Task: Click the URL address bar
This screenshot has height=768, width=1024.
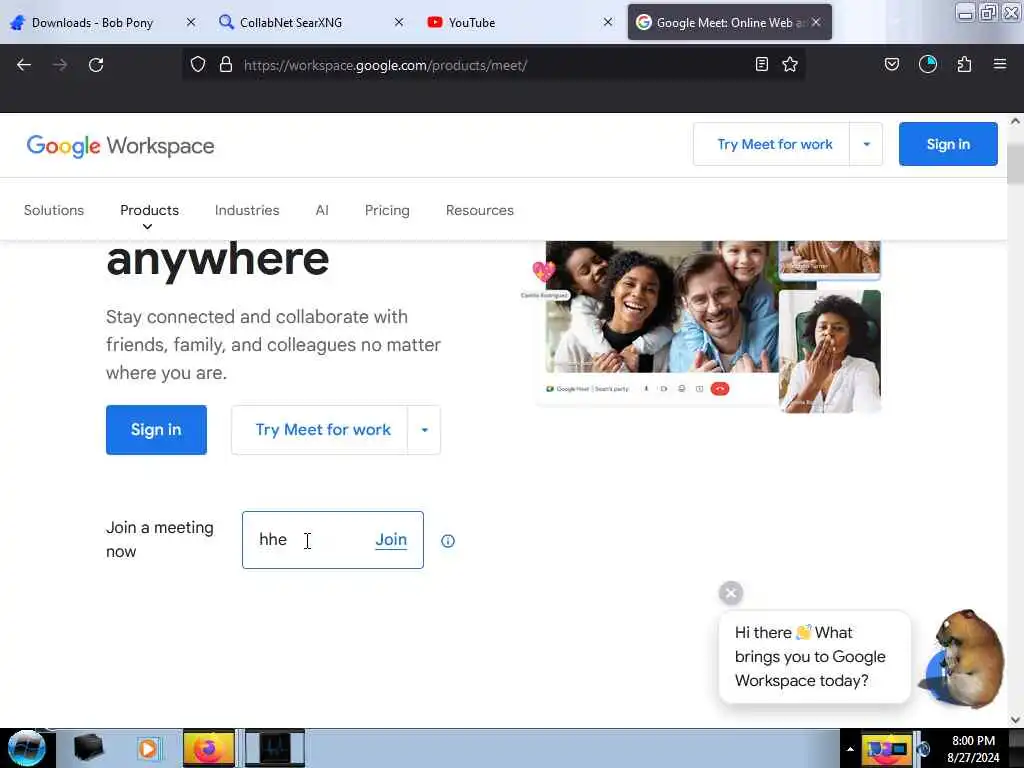Action: point(496,65)
